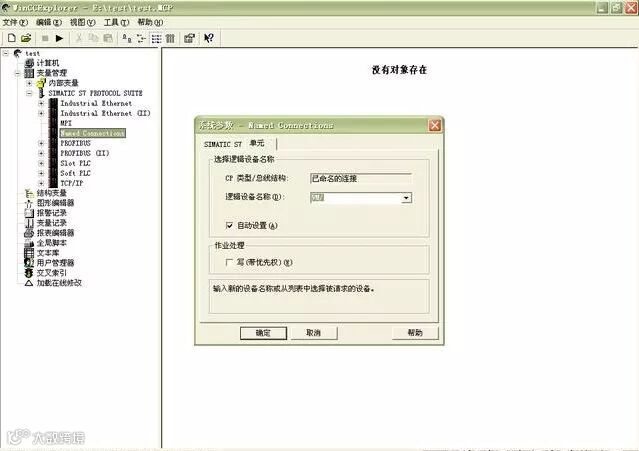Screen dimensions: 639x451
Task: Collapse the test project root node
Action: point(6,53)
